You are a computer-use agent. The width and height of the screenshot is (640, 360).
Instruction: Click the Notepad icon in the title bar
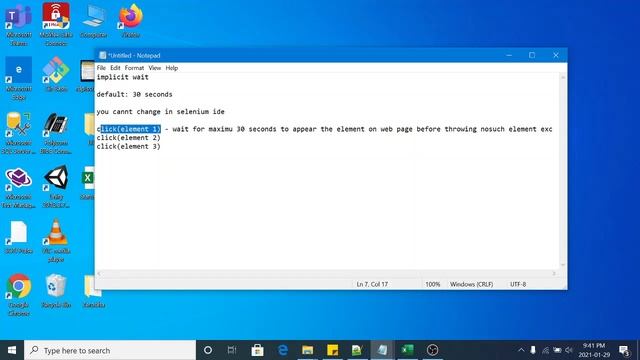(x=102, y=55)
